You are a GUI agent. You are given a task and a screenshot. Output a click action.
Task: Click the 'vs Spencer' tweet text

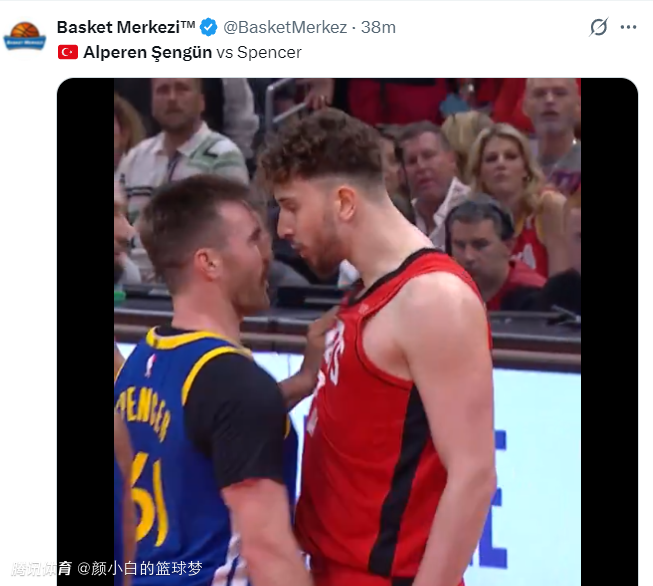[259, 52]
